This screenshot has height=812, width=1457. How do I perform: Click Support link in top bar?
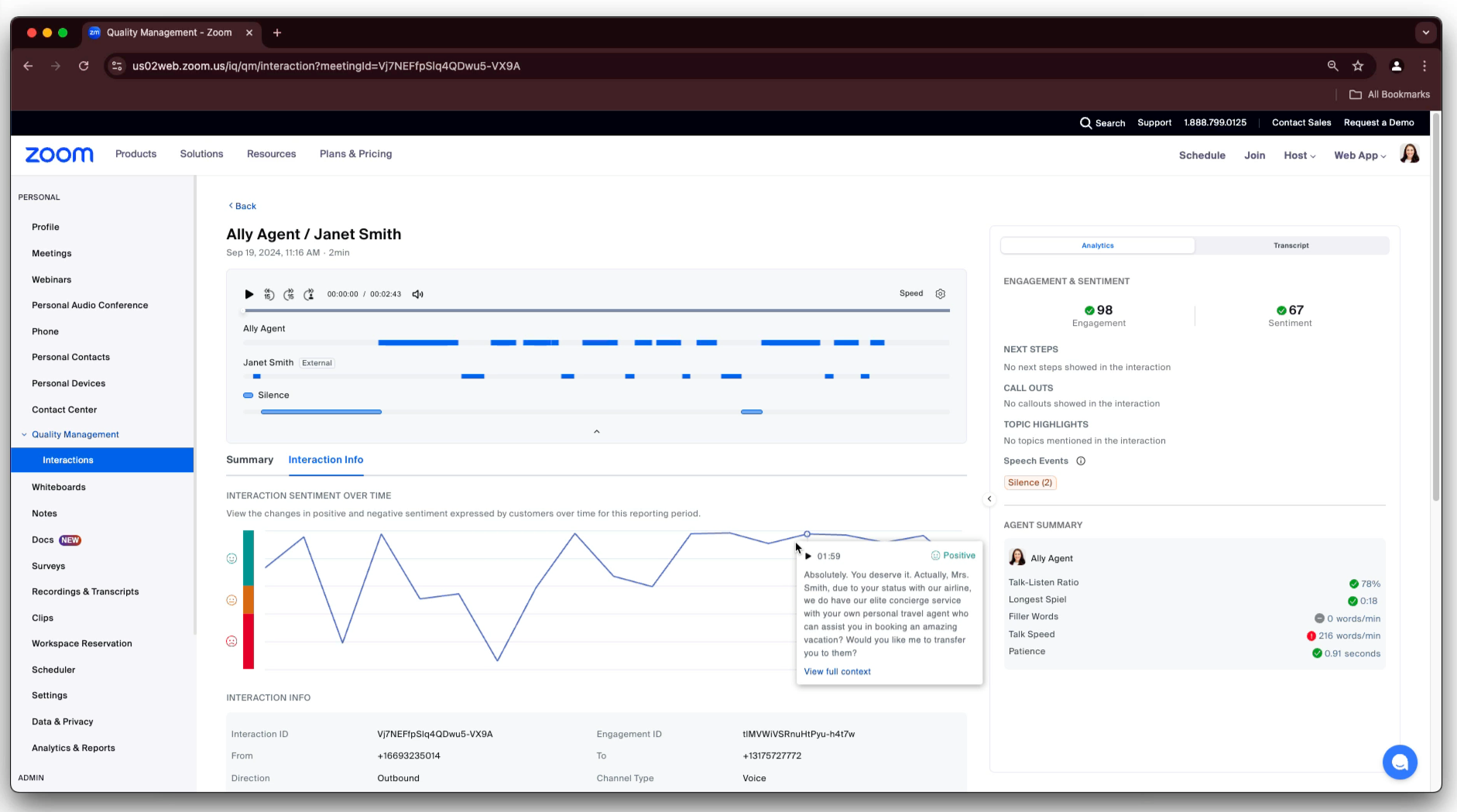[x=1154, y=123]
